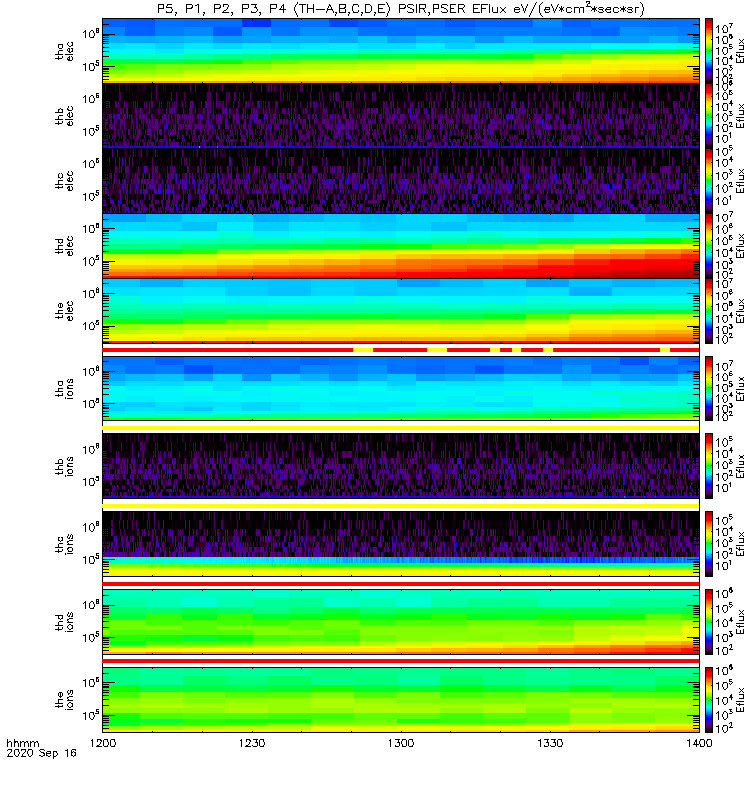This screenshot has height=800, width=750.
Task: Click the red status bar under thc ions
Action: click(x=401, y=584)
